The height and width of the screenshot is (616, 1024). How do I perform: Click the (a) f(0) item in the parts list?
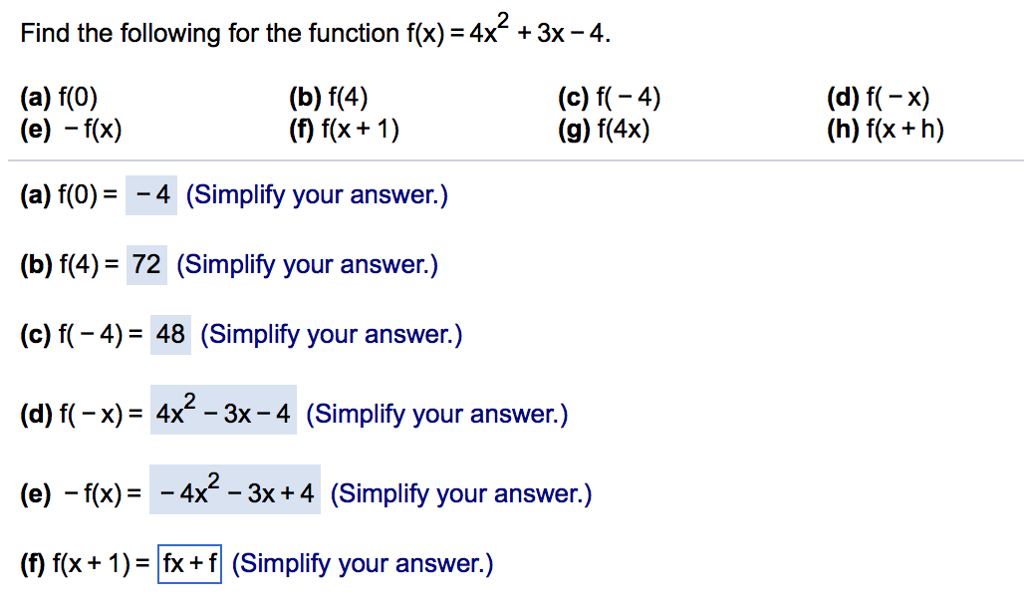click(x=59, y=97)
